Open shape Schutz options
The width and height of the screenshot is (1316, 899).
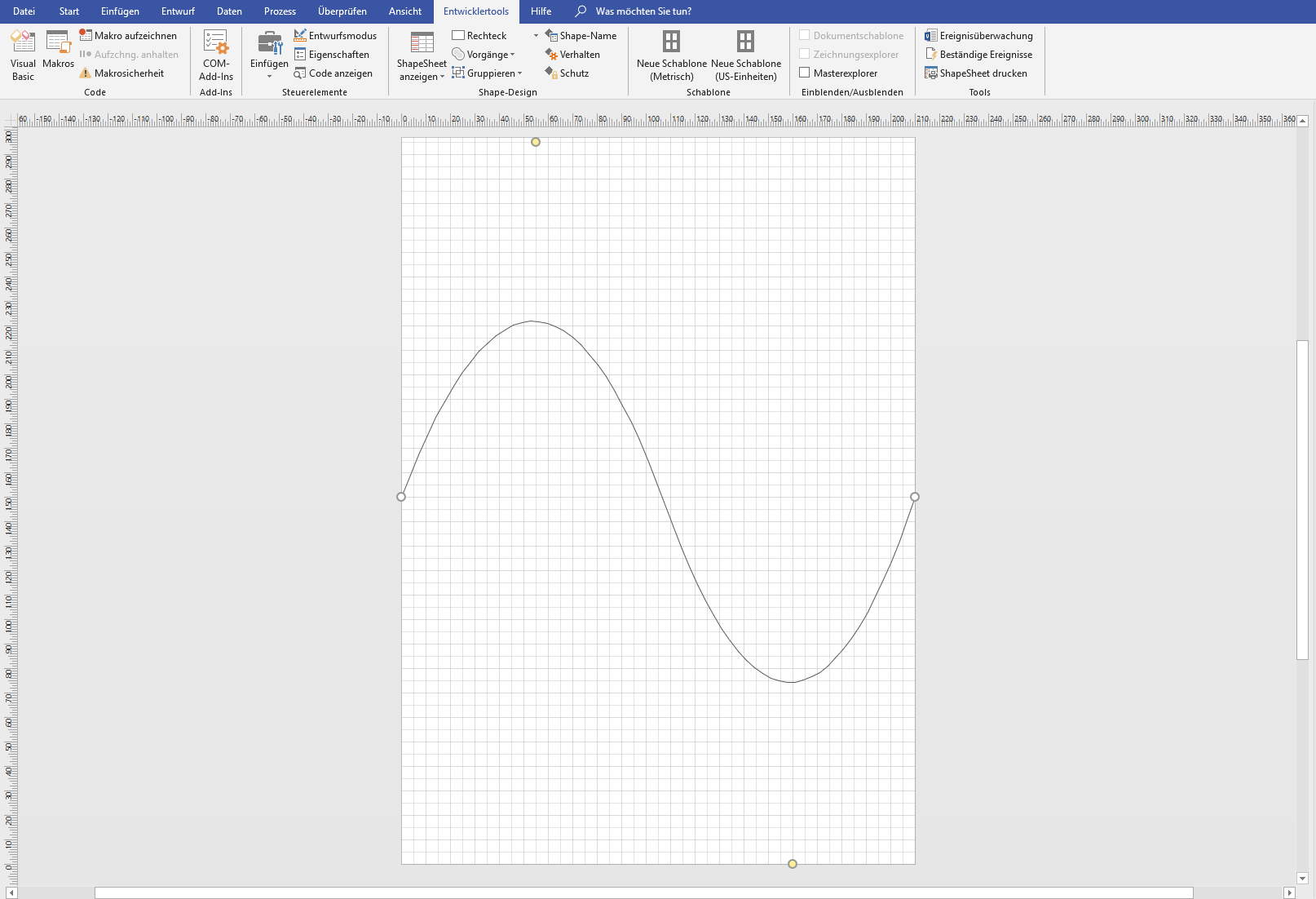(567, 73)
